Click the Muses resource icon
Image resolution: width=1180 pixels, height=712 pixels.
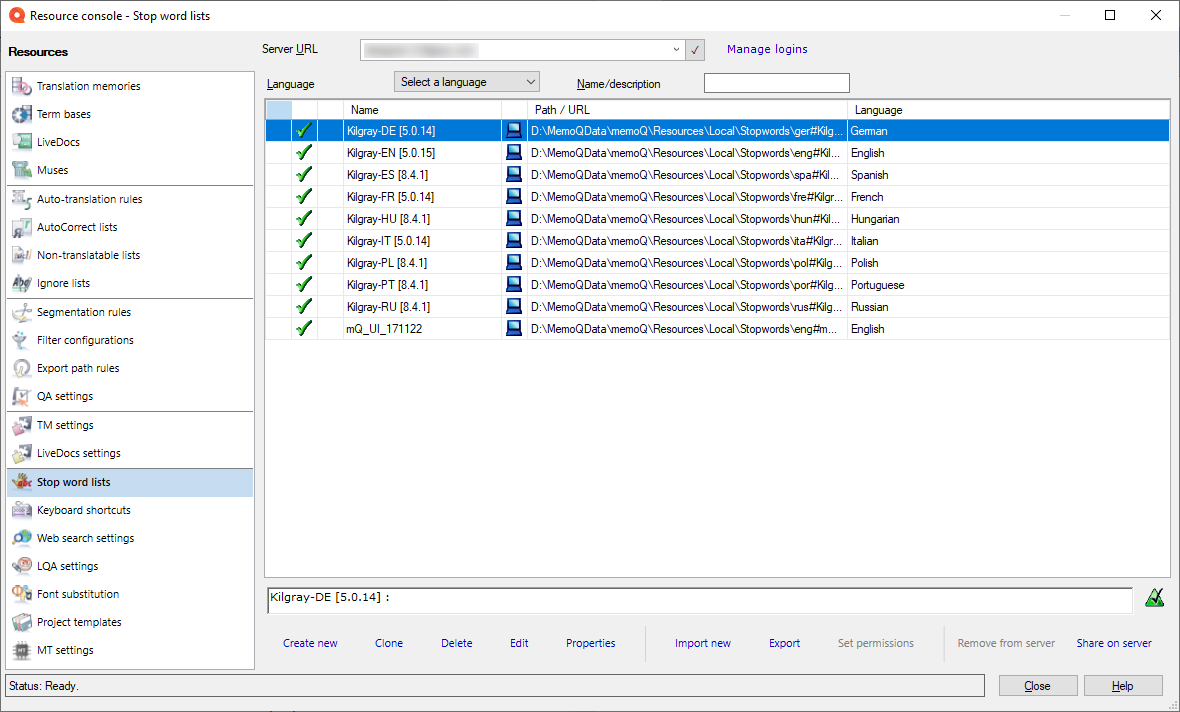(21, 171)
